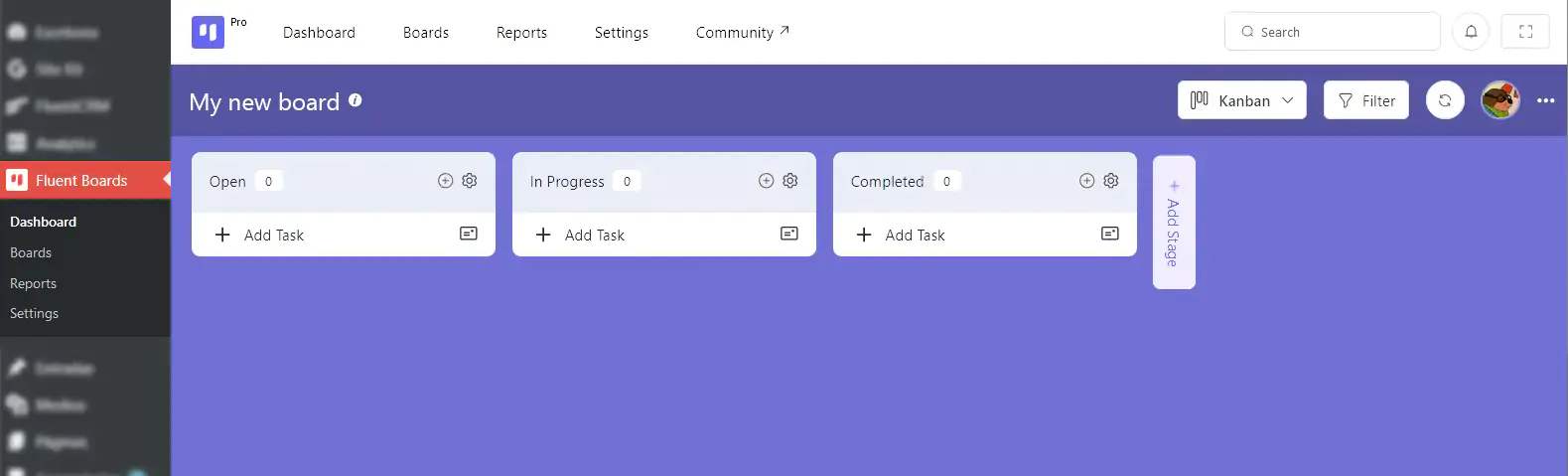Image resolution: width=1568 pixels, height=476 pixels.
Task: Click the Fluent Boards logo icon
Action: click(208, 32)
